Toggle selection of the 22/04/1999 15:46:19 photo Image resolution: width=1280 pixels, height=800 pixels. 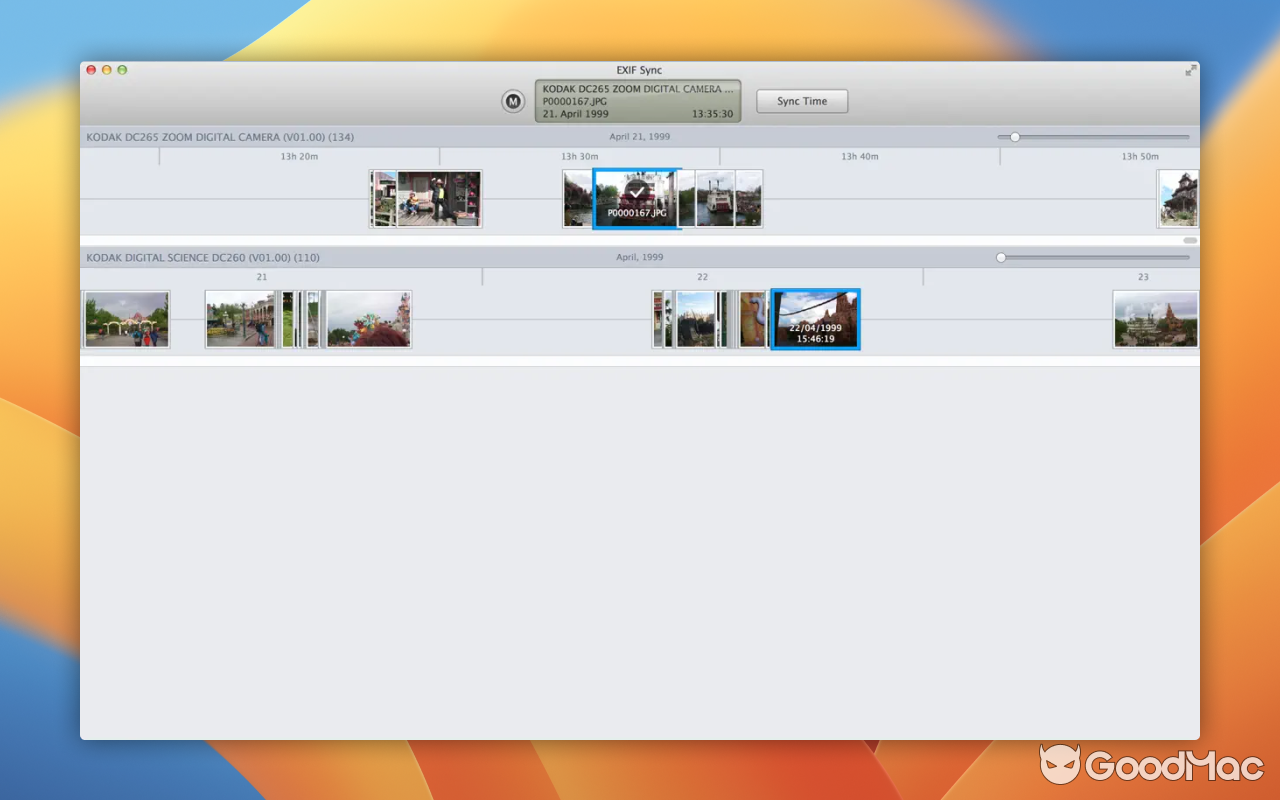click(815, 319)
